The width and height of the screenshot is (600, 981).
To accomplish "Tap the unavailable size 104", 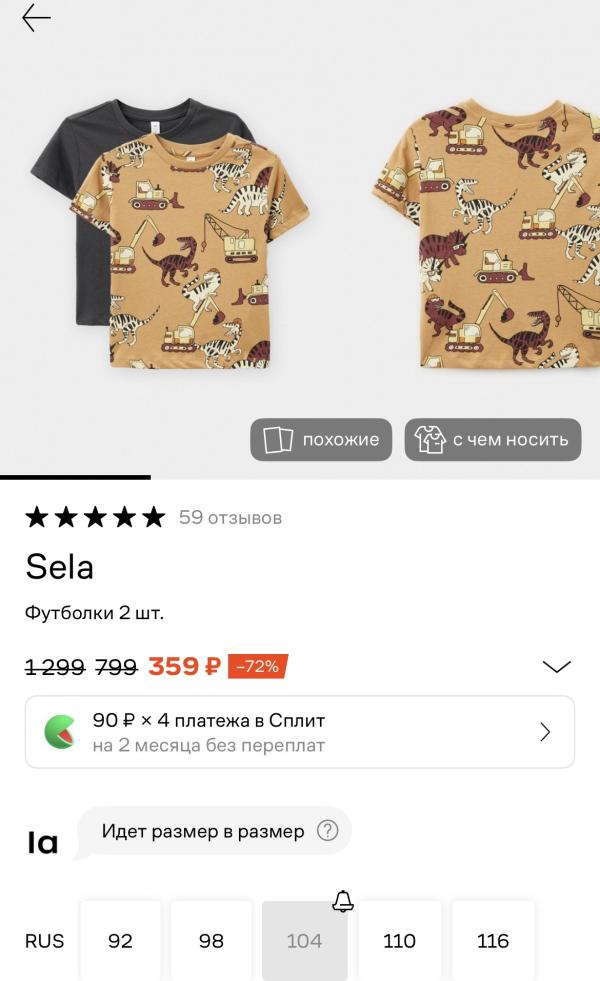I will tap(304, 941).
